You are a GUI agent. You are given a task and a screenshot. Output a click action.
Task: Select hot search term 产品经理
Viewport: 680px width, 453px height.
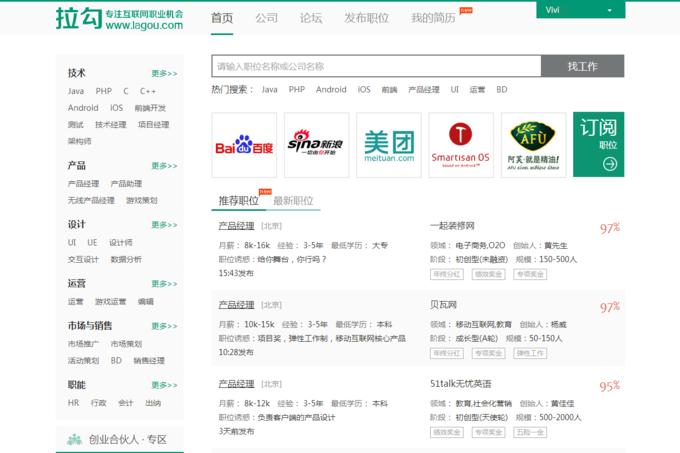pyautogui.click(x=424, y=90)
